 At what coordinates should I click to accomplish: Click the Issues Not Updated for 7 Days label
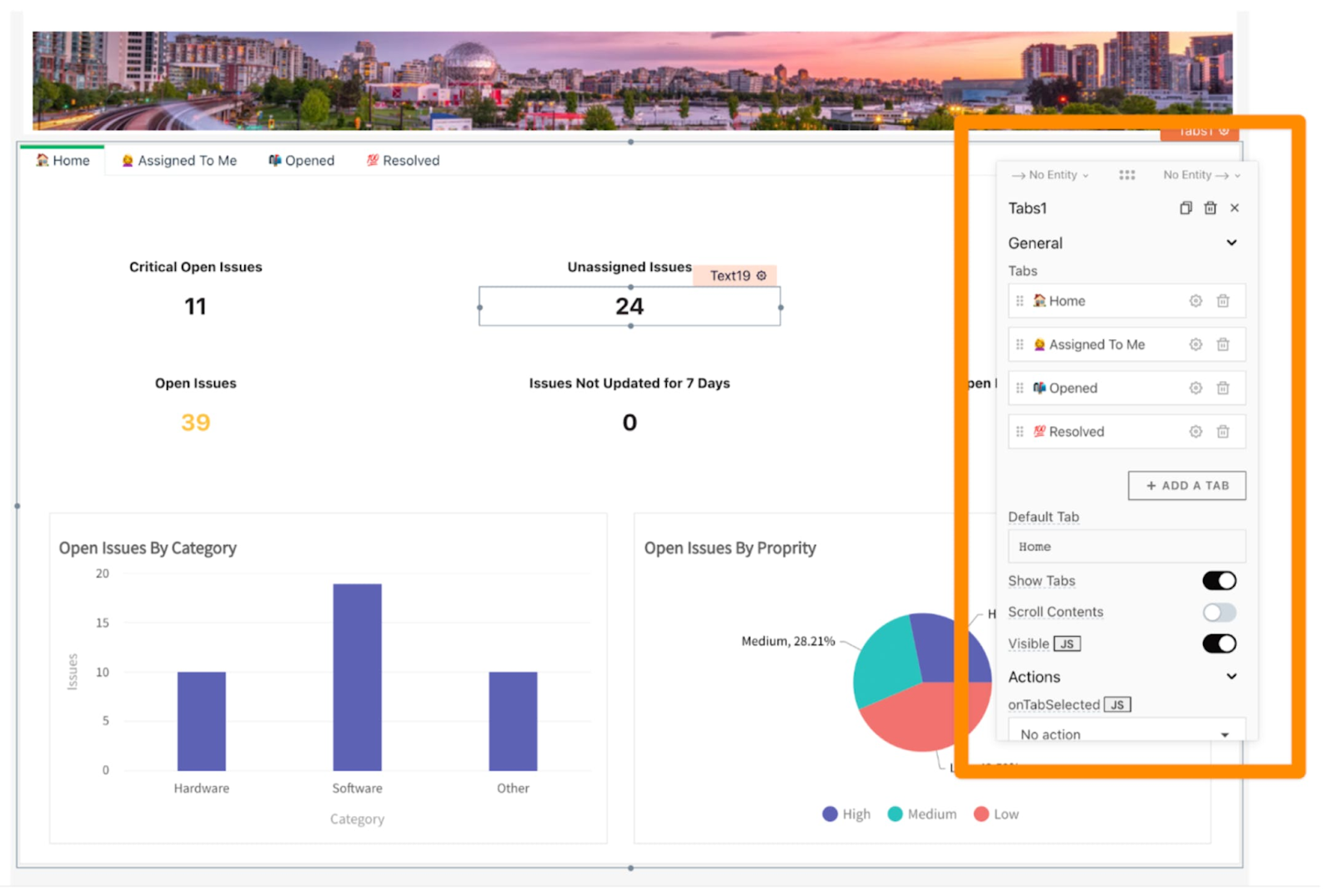click(629, 383)
